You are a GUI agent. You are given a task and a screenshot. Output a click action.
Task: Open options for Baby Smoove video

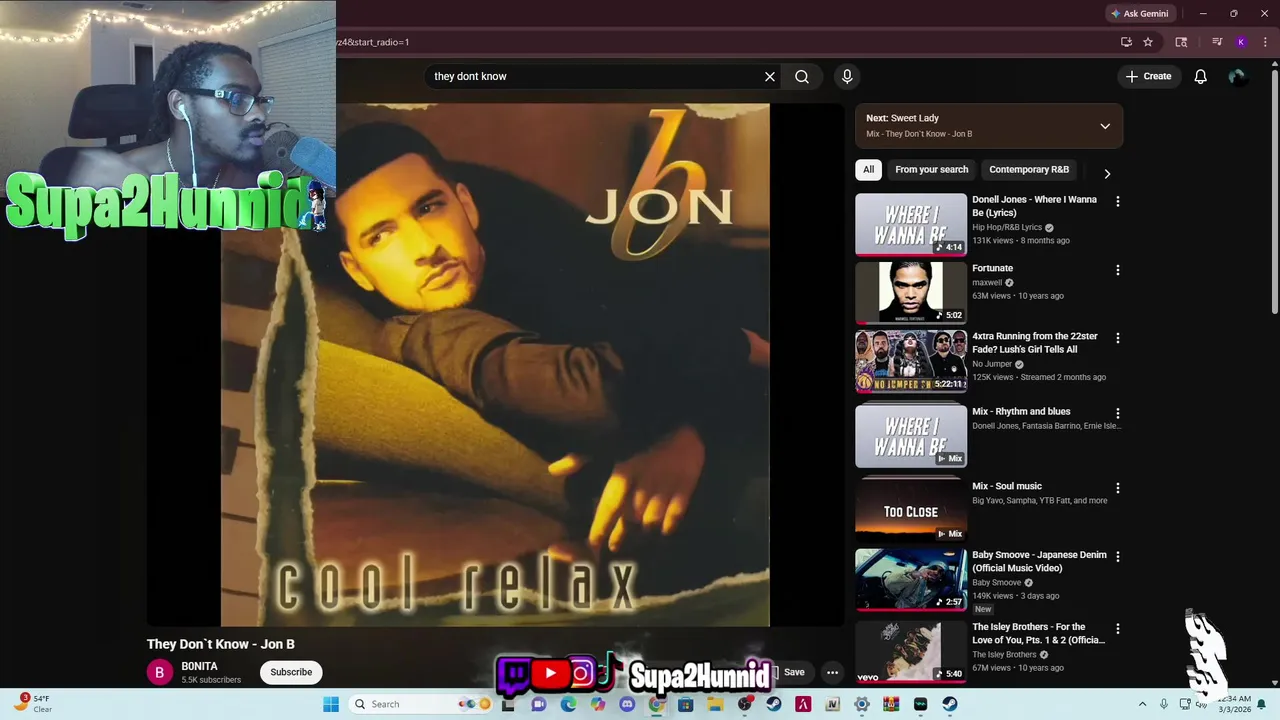1117,556
